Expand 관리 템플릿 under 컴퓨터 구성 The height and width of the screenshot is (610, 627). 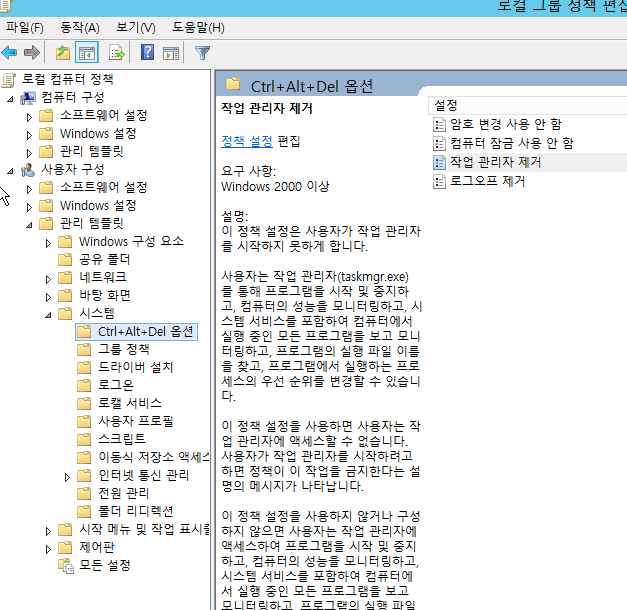(x=29, y=153)
